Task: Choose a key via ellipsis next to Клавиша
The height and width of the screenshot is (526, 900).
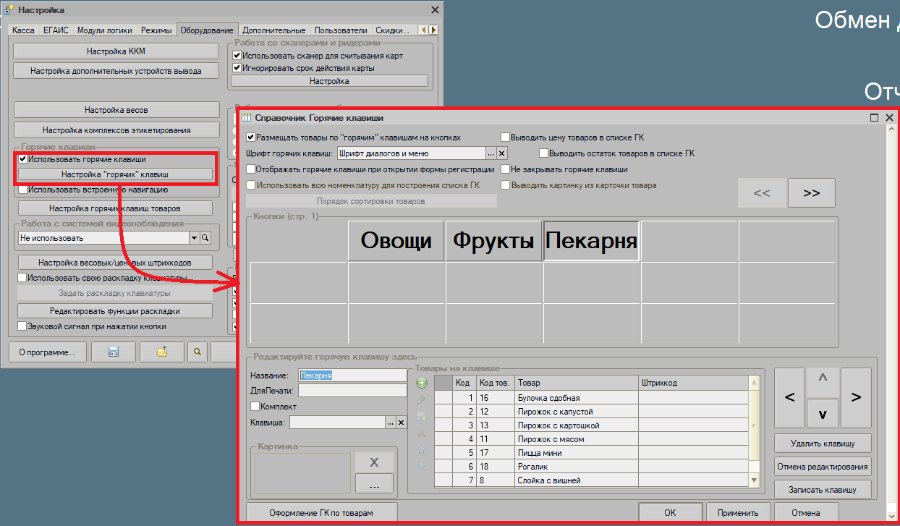Action: [x=390, y=423]
